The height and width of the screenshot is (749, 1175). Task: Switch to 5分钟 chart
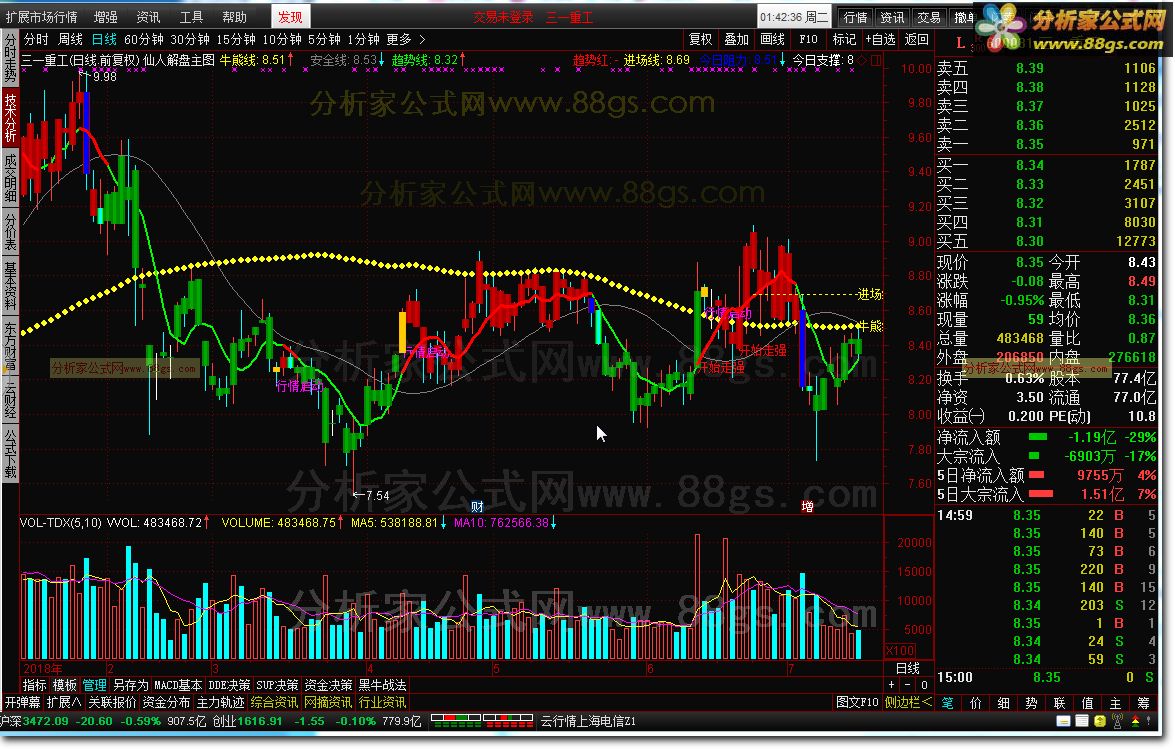(324, 39)
